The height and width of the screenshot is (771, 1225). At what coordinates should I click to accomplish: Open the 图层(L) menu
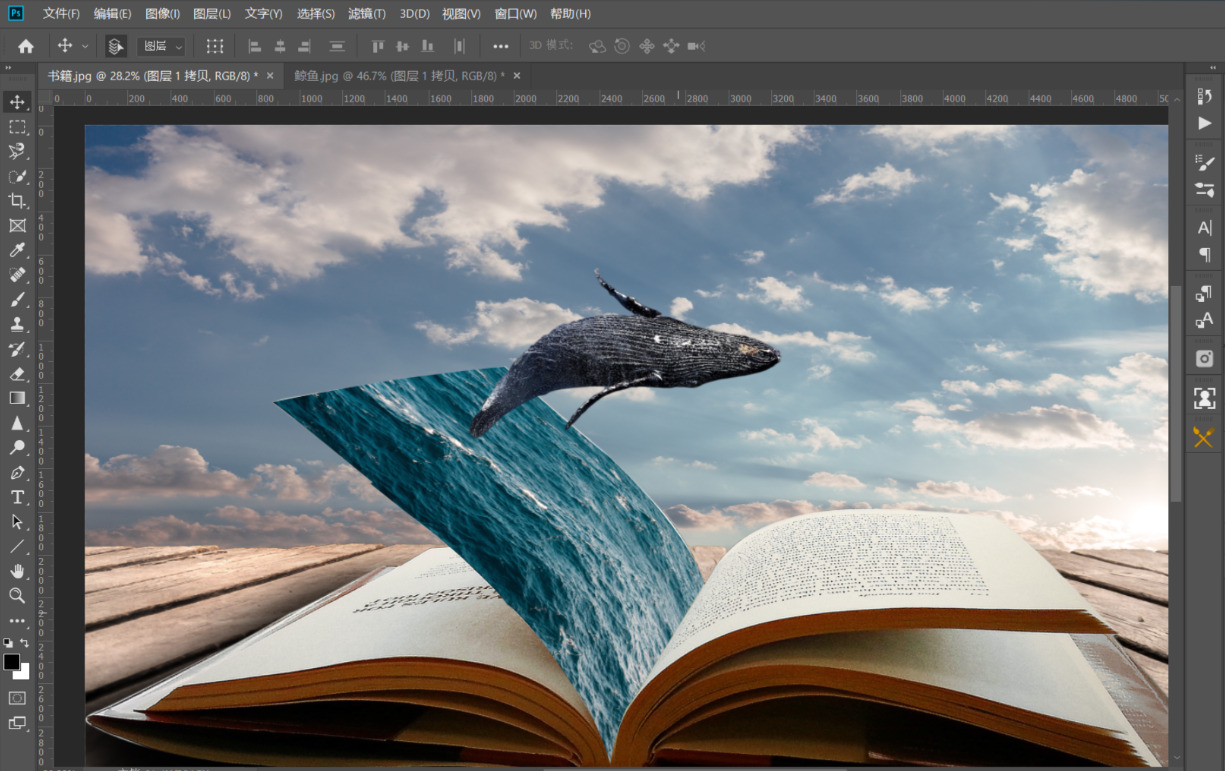[x=212, y=14]
